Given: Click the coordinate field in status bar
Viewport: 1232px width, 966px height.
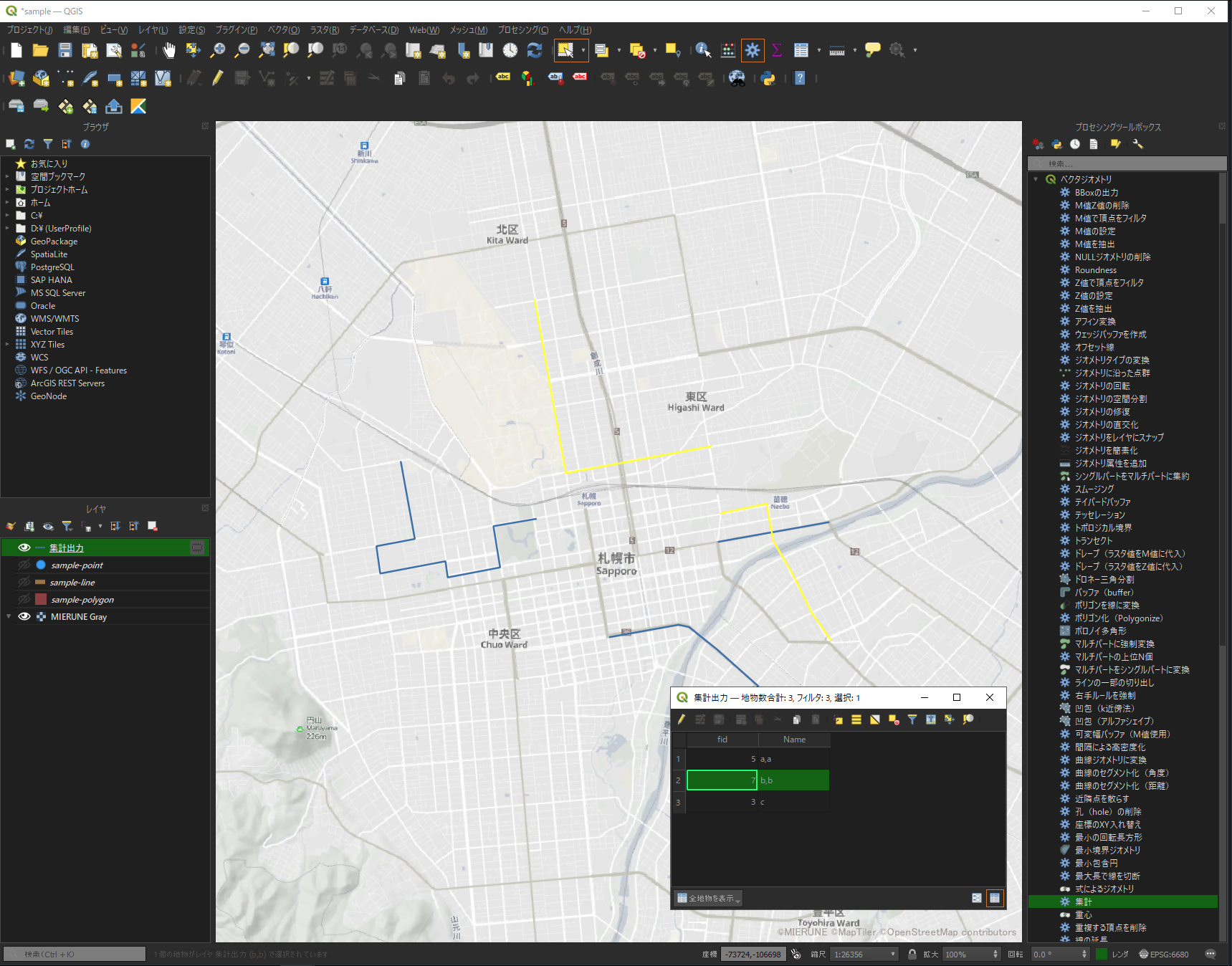Looking at the screenshot, I should coord(753,954).
